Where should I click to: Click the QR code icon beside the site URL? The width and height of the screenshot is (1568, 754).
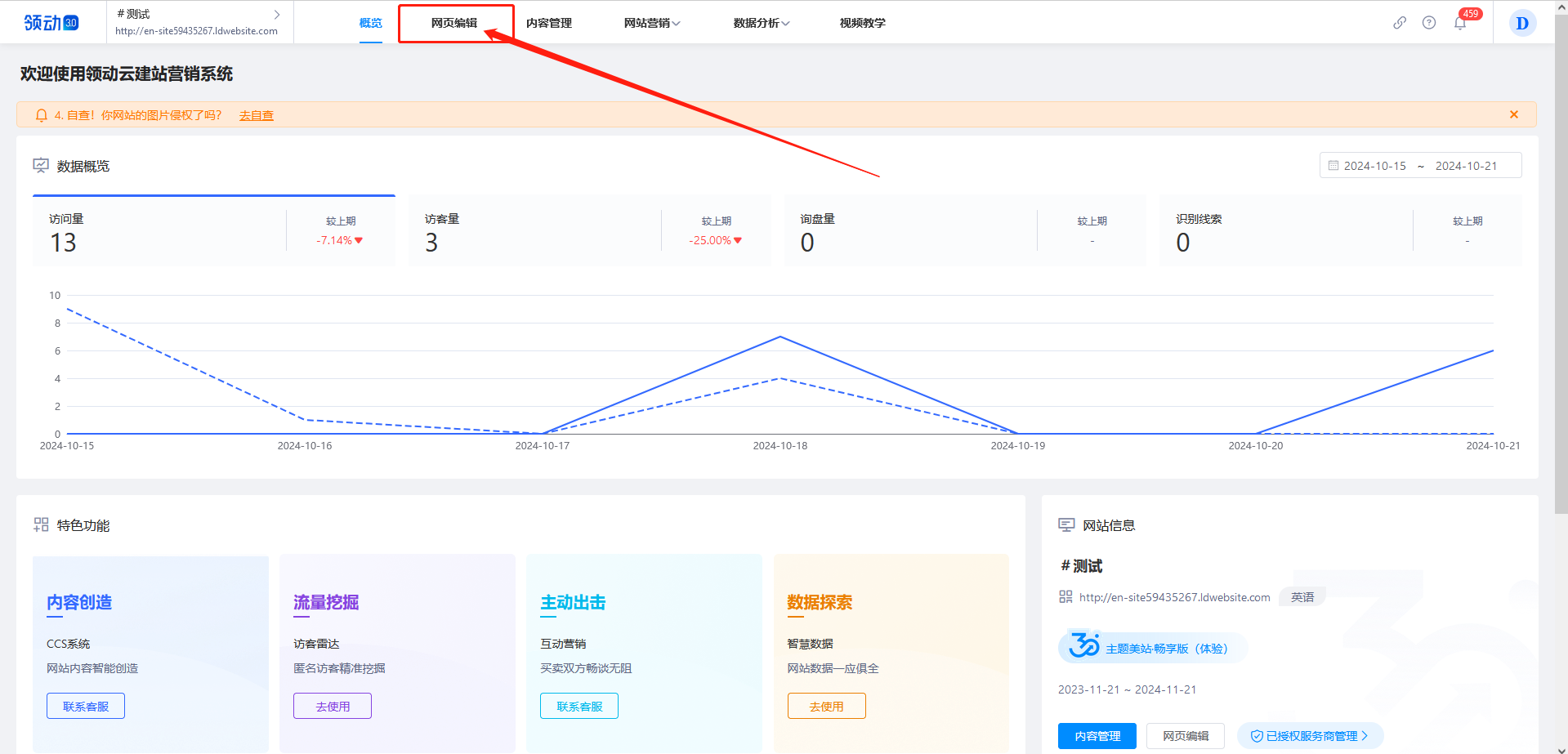tap(1065, 596)
